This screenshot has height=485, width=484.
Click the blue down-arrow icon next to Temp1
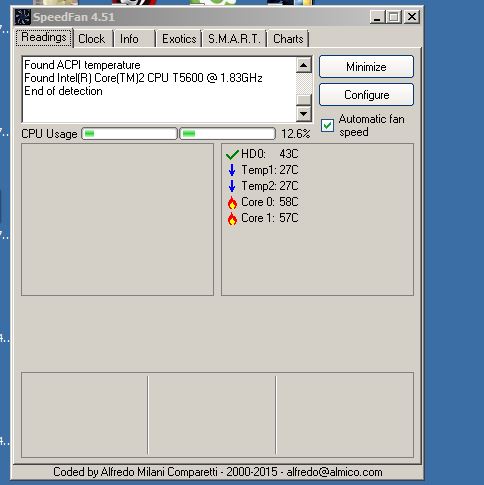click(x=232, y=170)
